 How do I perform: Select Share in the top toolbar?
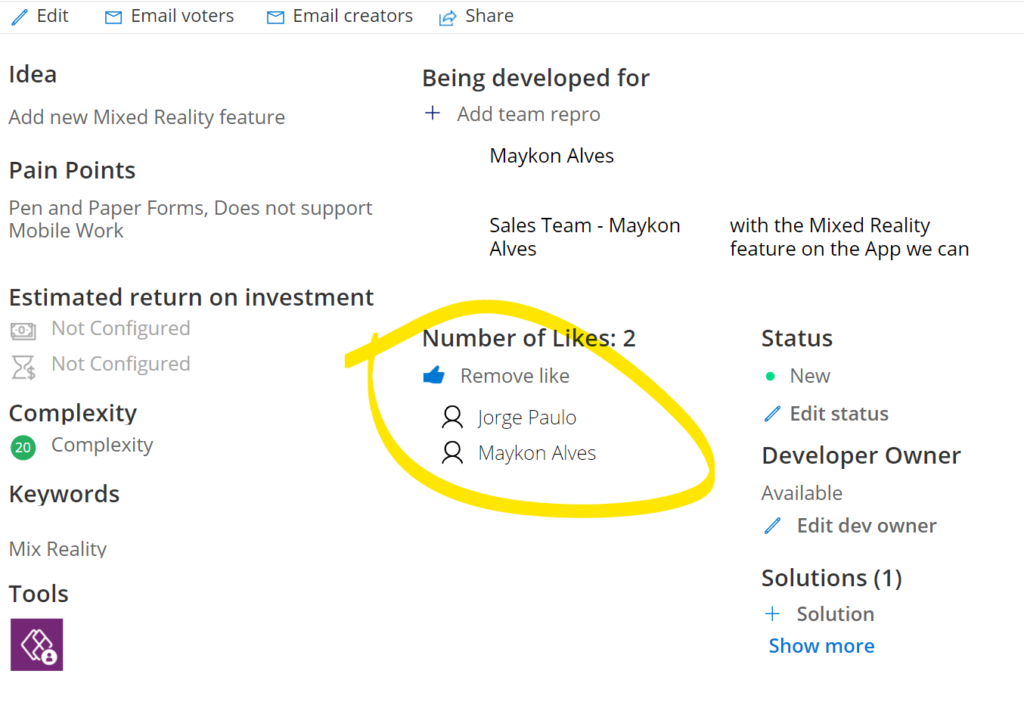(x=489, y=16)
